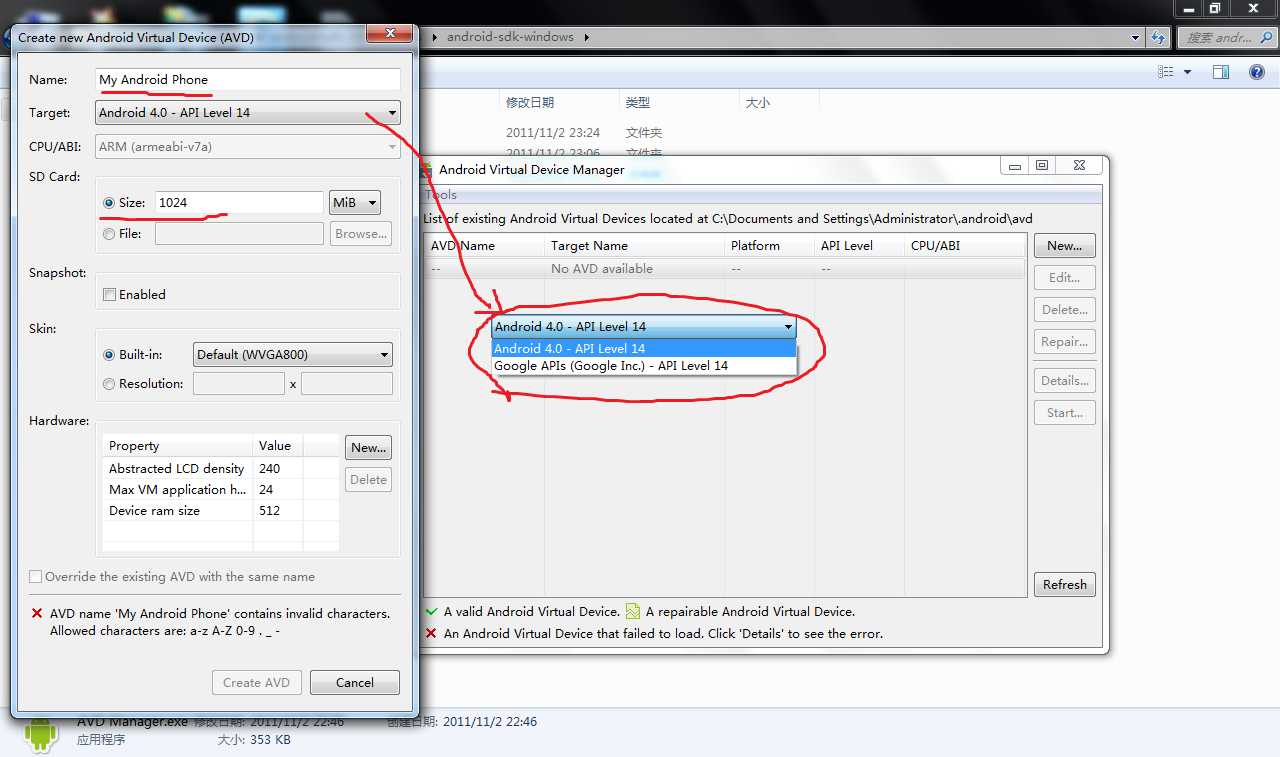
Task: Click the Edit... button
Action: point(1065,278)
